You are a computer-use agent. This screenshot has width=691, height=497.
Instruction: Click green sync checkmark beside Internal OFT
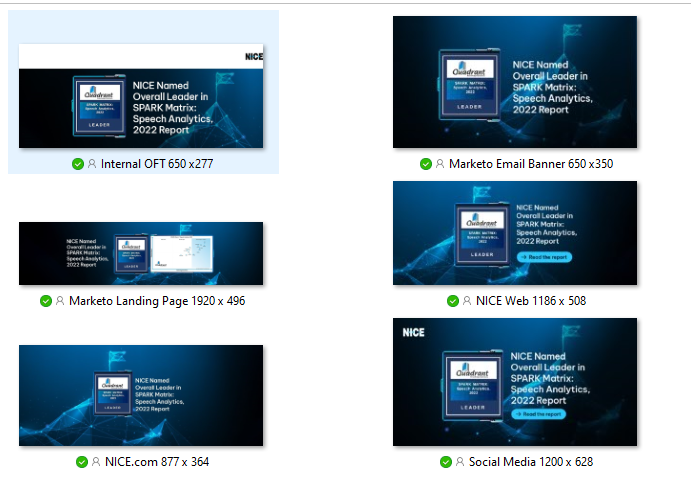click(78, 164)
